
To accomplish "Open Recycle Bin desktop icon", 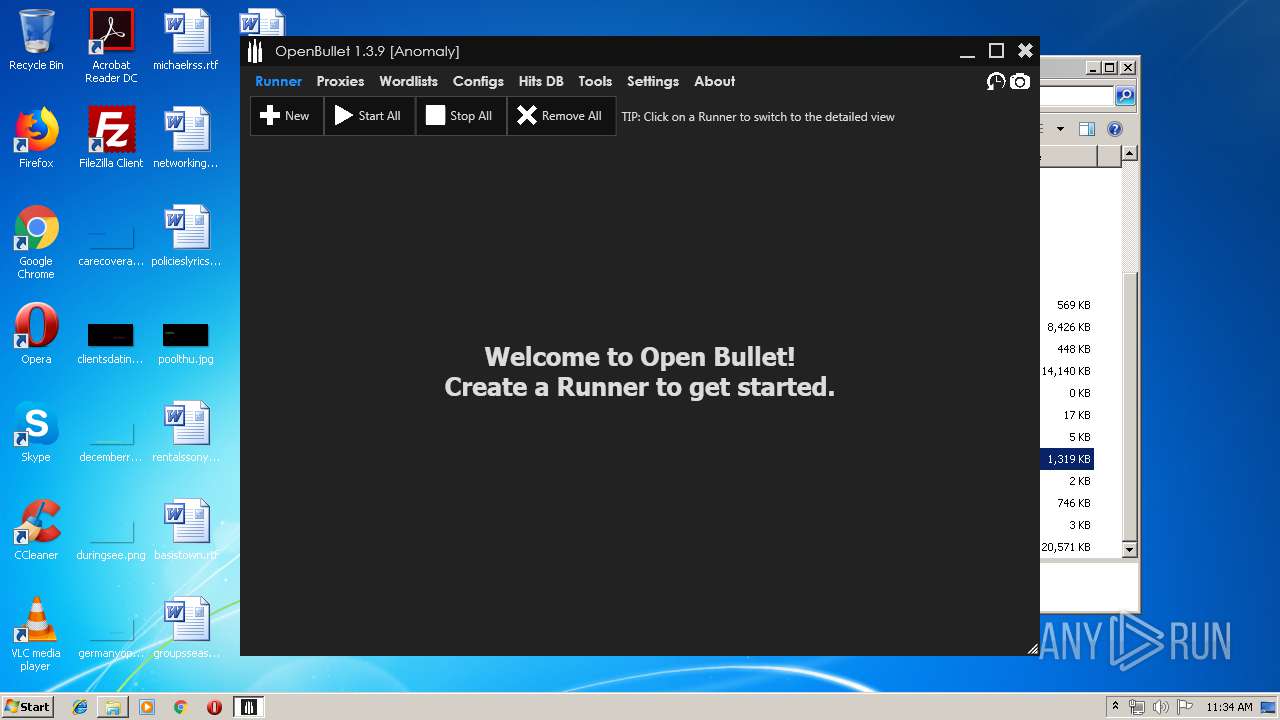I will tap(36, 41).
